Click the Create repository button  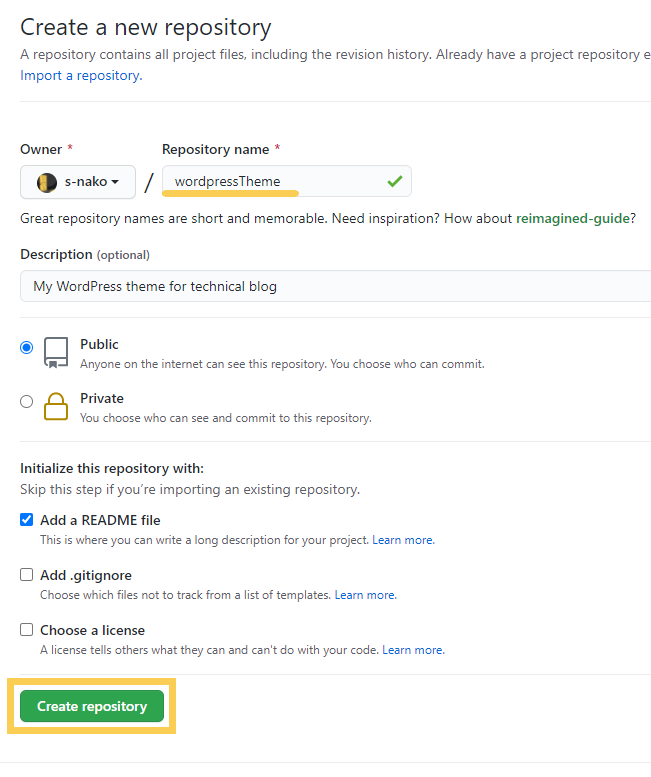(x=92, y=706)
